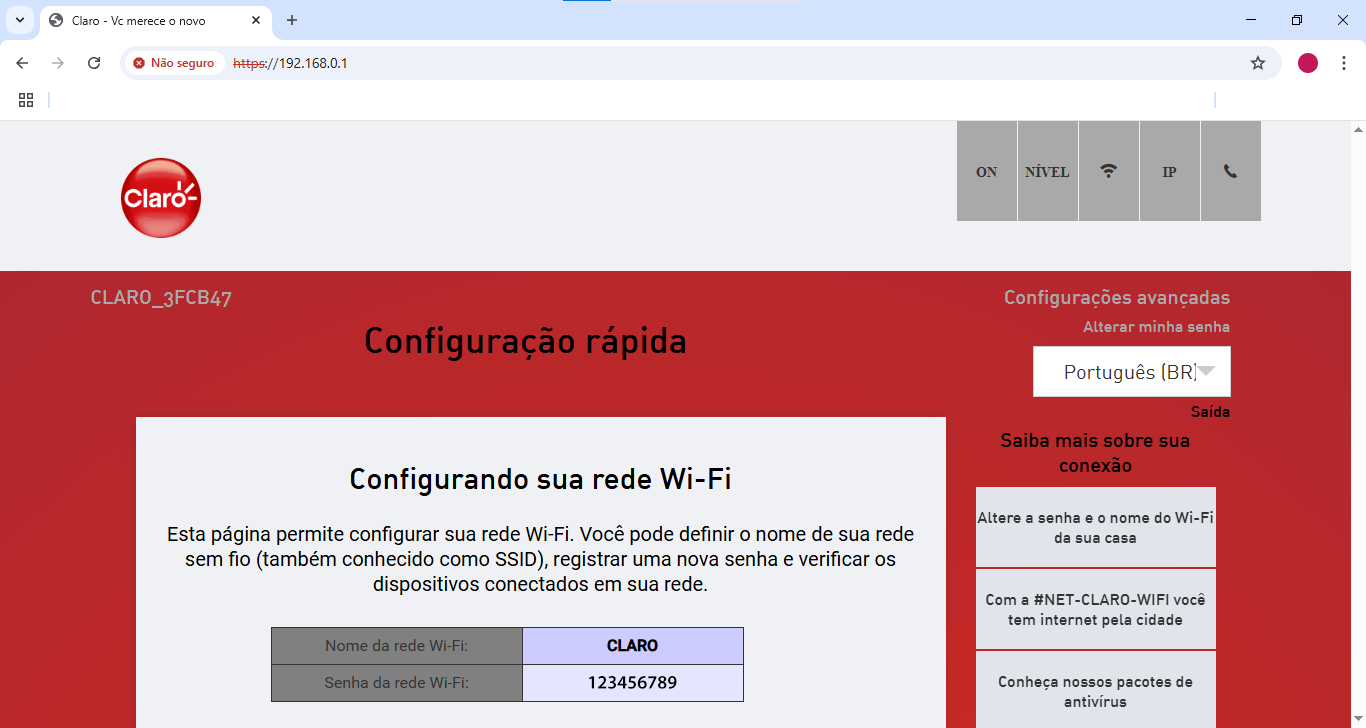Click Configurando sua rede Wi-Fi heading
1366x728 pixels.
tap(541, 479)
